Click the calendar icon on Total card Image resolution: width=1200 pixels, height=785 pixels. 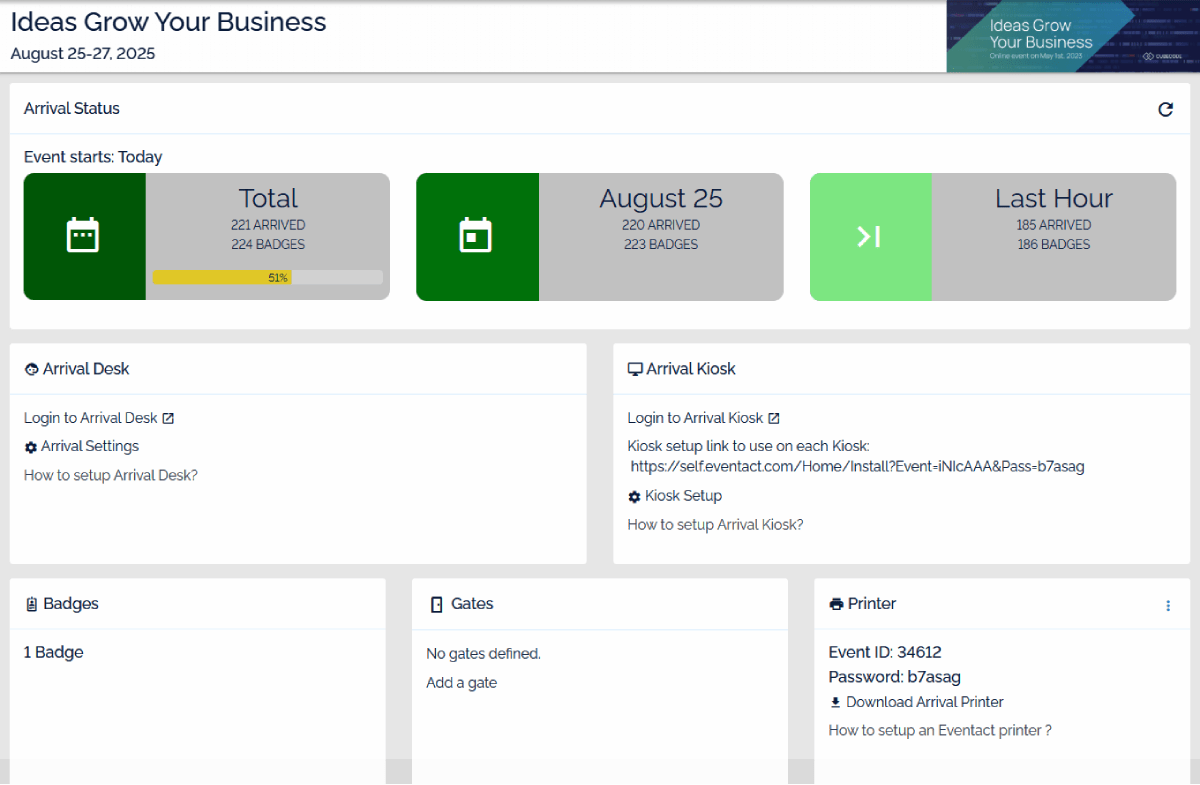[83, 236]
